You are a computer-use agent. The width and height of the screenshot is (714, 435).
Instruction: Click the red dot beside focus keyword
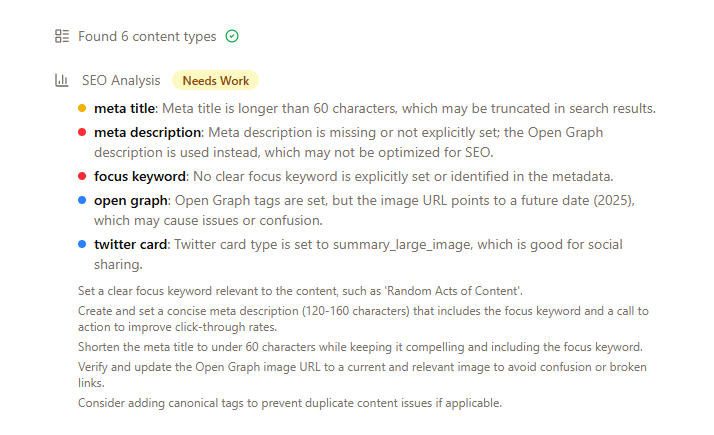pyautogui.click(x=82, y=176)
